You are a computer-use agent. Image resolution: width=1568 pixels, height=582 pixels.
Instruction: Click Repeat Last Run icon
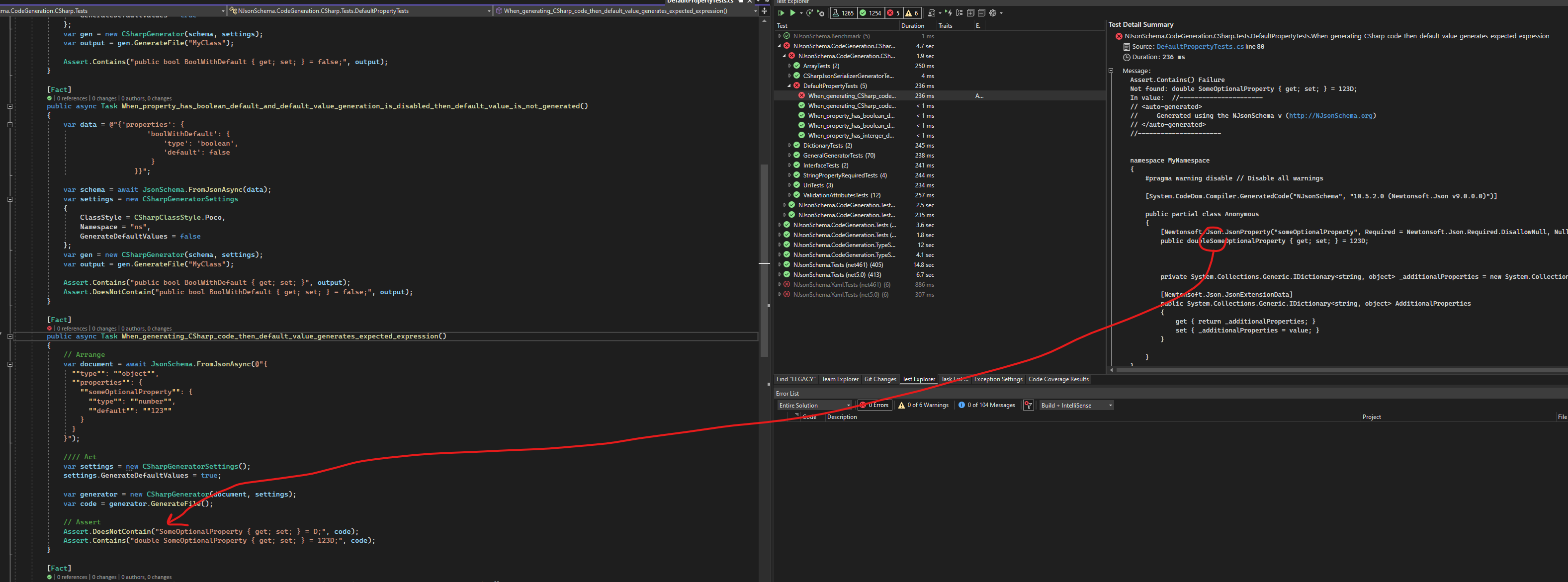click(809, 13)
